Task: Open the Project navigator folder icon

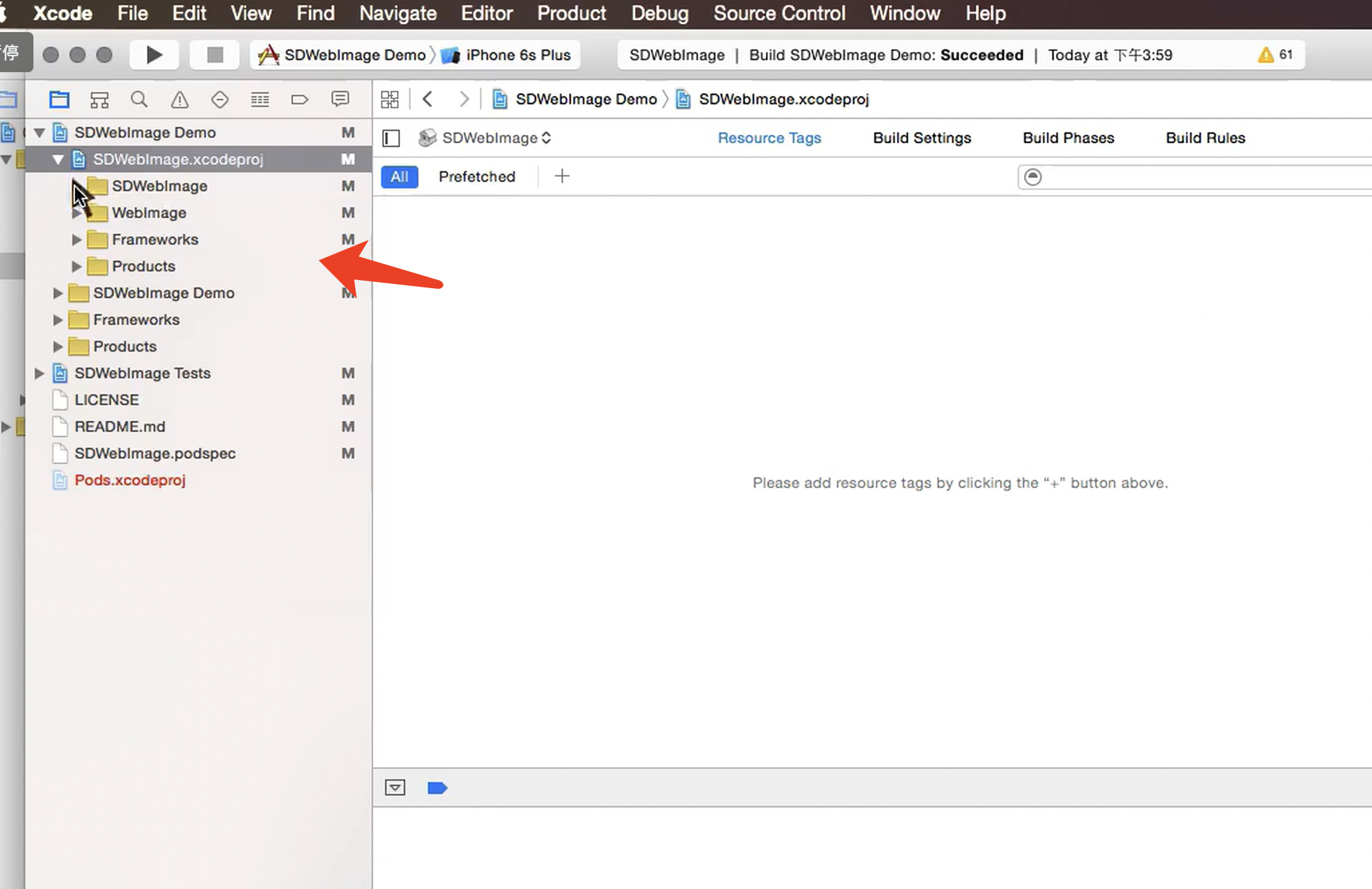Action: click(x=59, y=100)
